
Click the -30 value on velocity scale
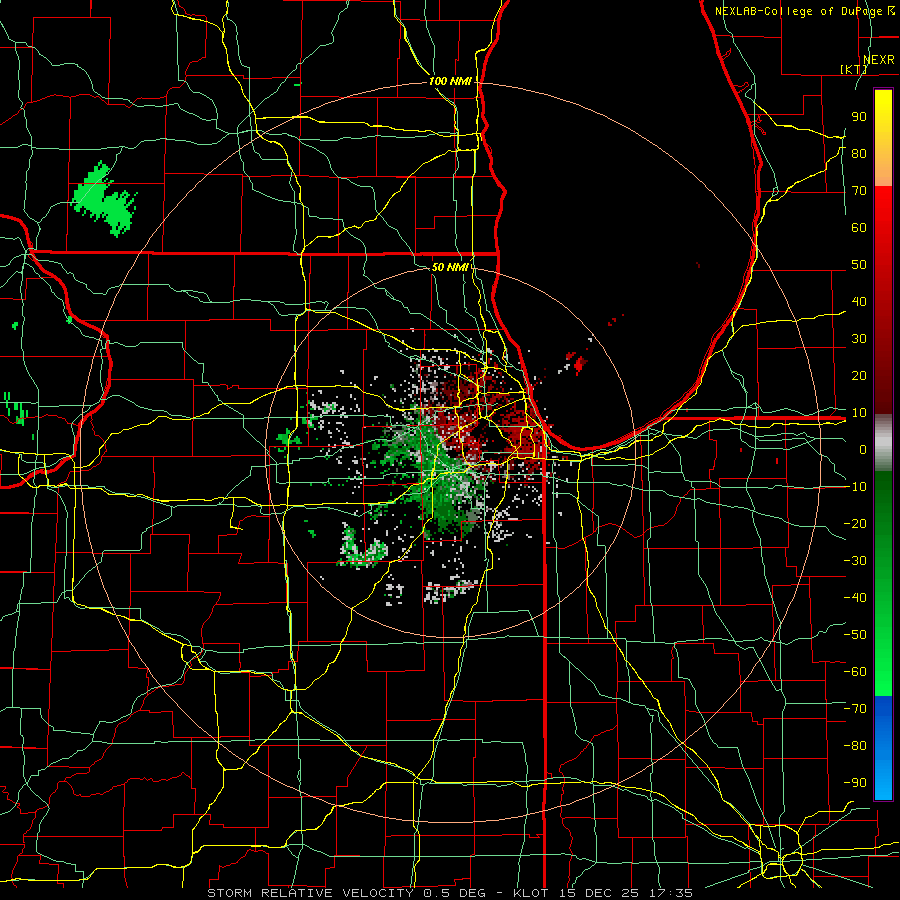pyautogui.click(x=855, y=561)
